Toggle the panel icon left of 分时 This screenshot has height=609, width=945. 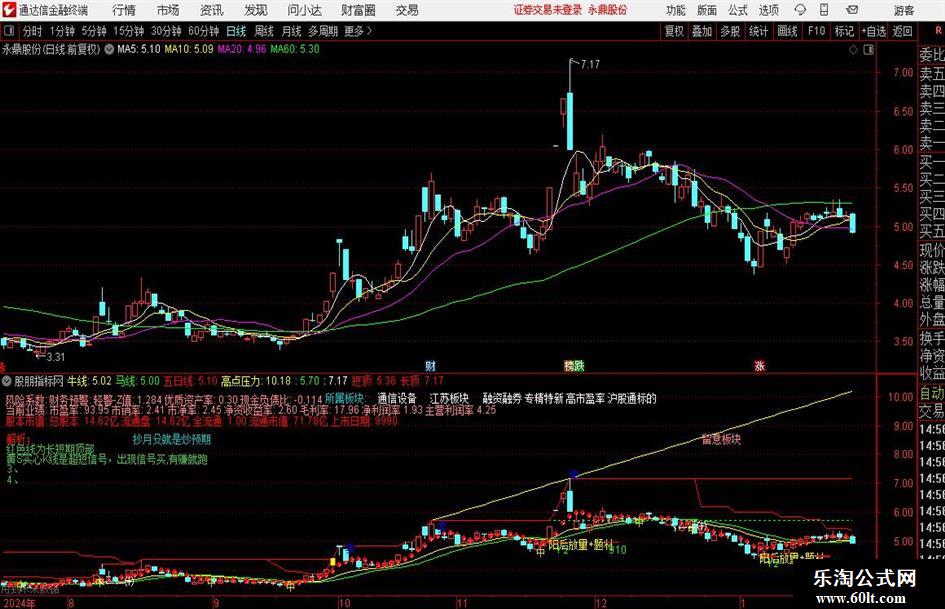pos(9,31)
